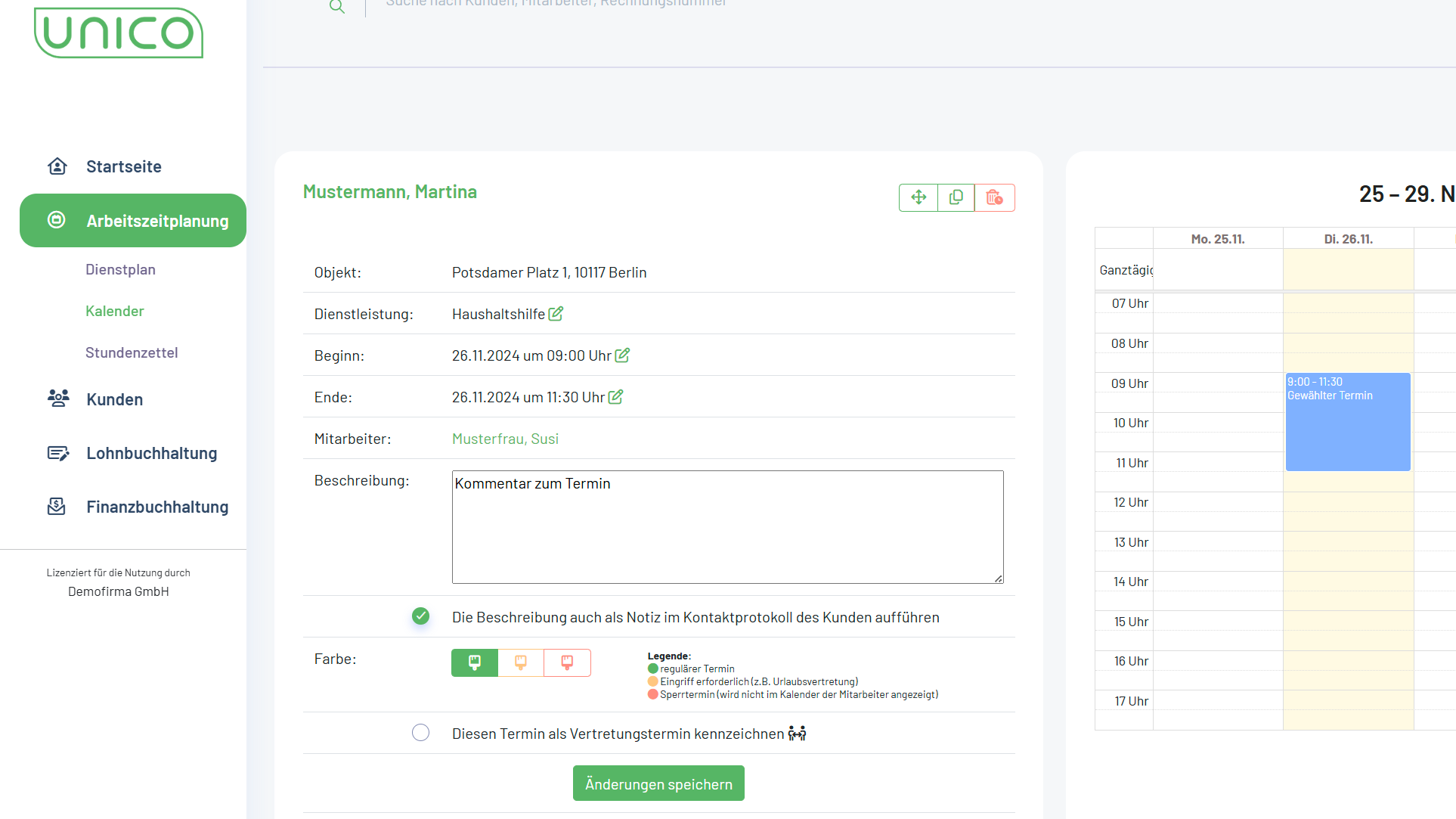Open the Kunden menu section
The image size is (1456, 819).
pos(114,399)
